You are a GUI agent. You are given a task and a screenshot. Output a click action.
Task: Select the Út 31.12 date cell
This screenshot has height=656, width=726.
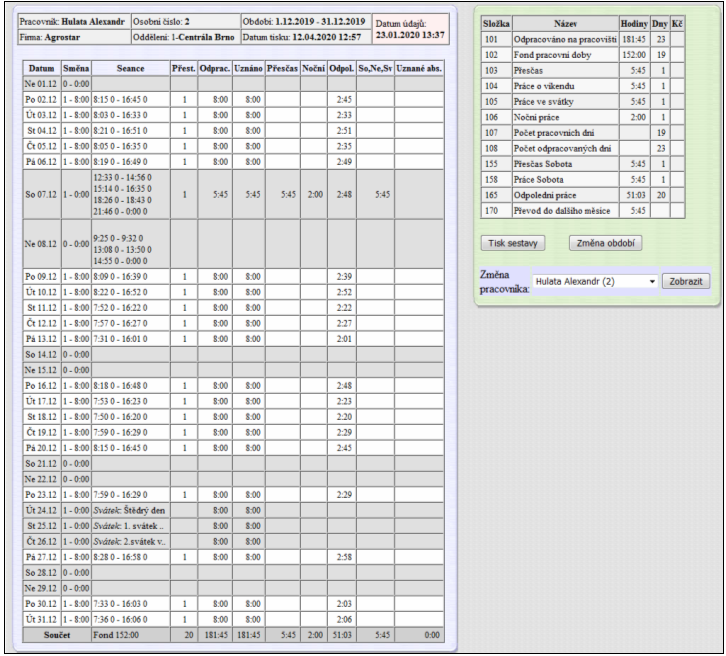tap(42, 619)
